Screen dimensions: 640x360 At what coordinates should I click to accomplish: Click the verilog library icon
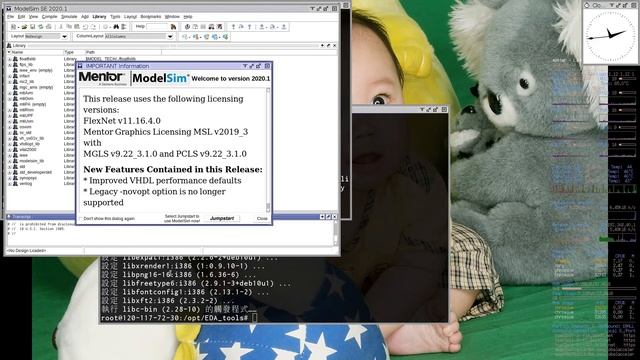(16, 184)
